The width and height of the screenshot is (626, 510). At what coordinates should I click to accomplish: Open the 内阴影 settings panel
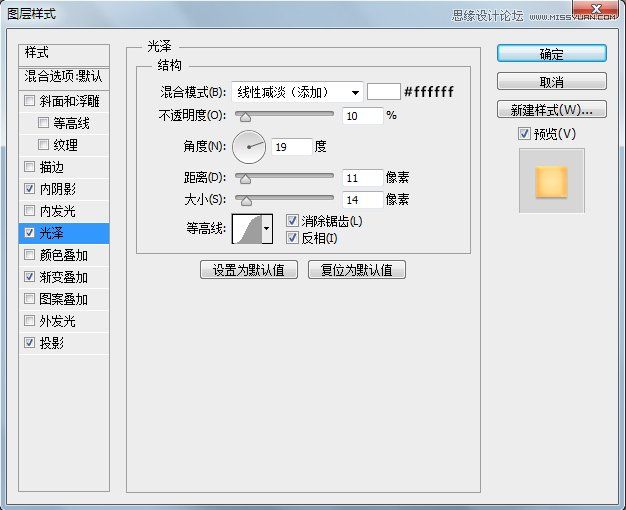[58, 189]
